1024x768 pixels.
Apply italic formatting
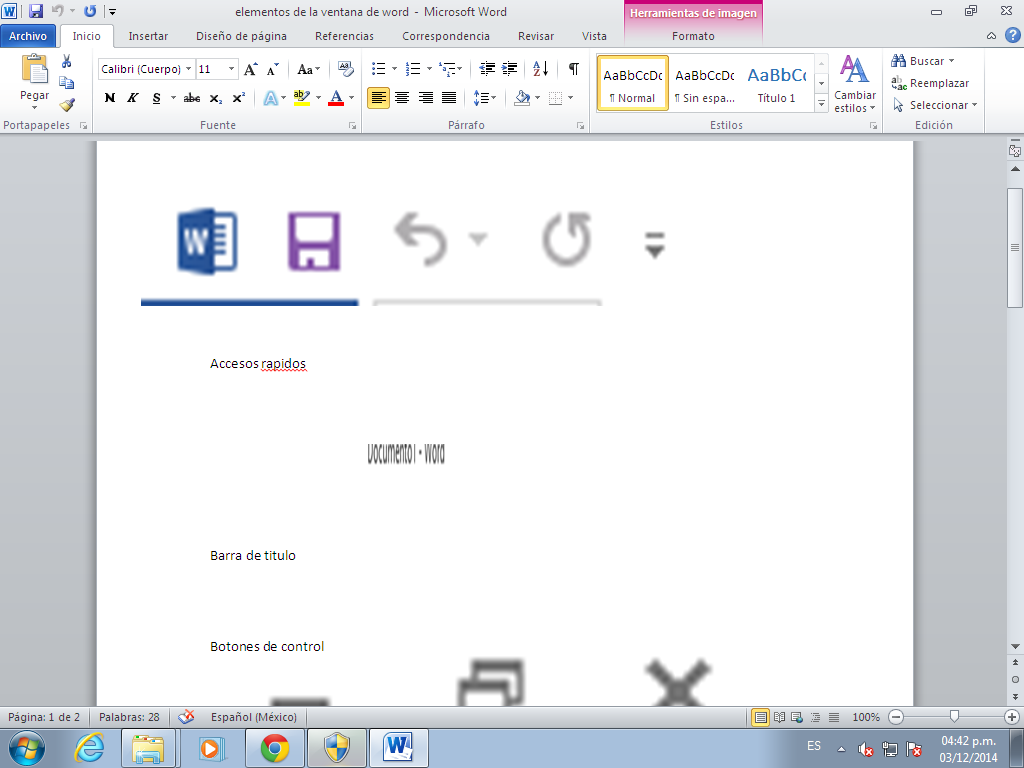132,97
